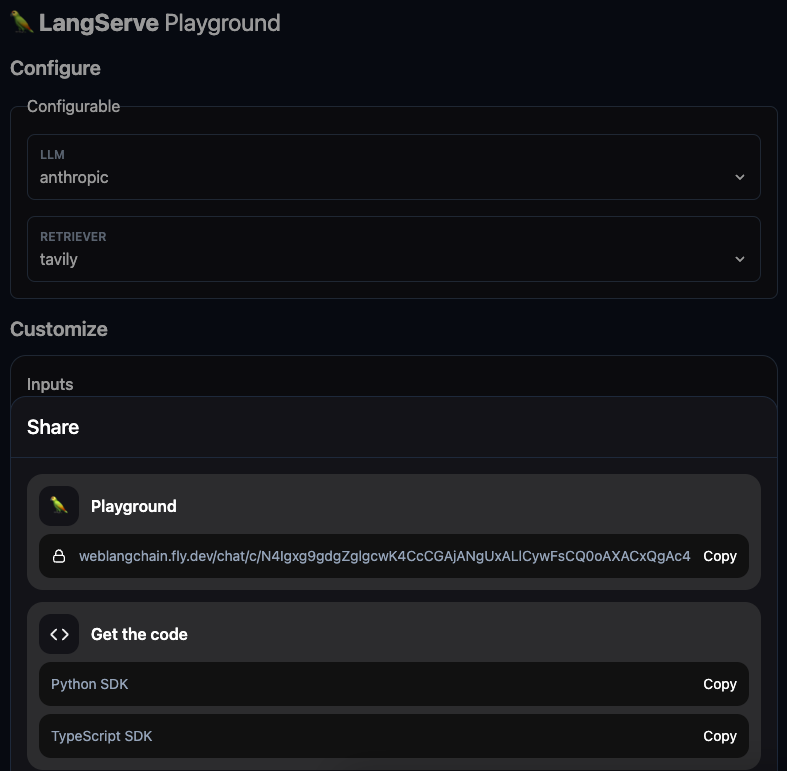Click the Playground heading in Share panel
This screenshot has width=787, height=771.
[134, 506]
